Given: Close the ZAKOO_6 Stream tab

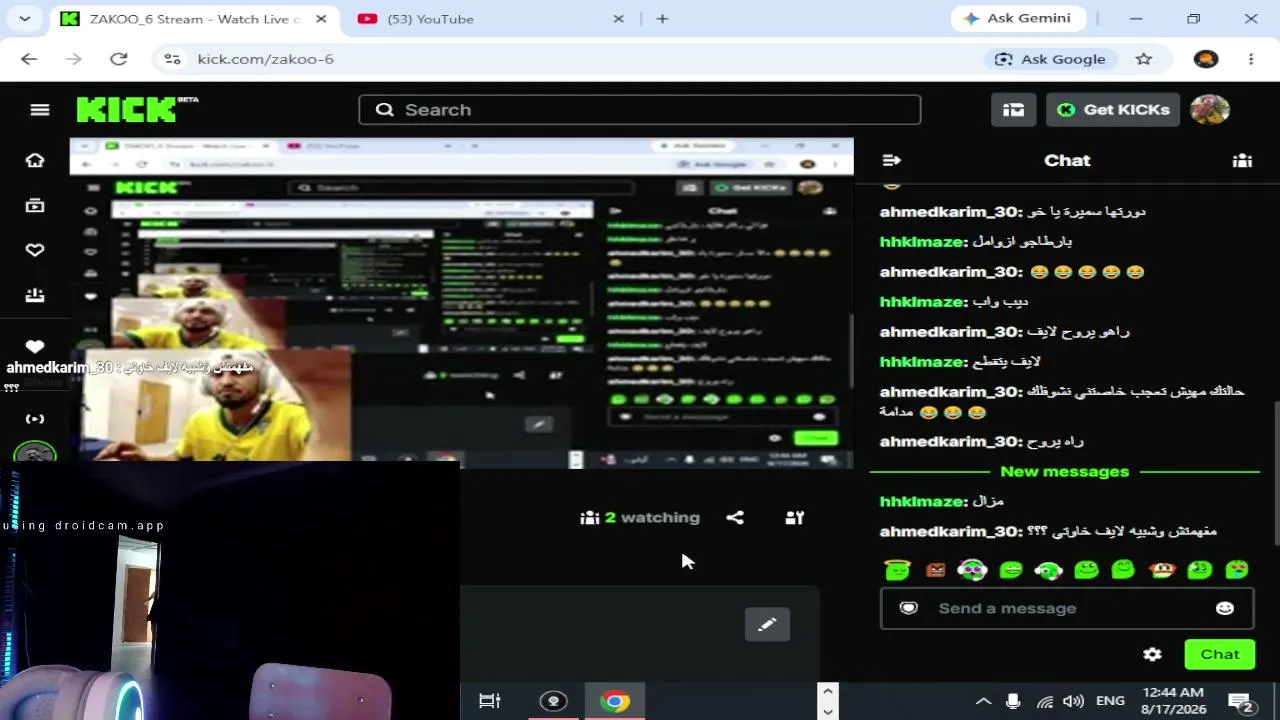Looking at the screenshot, I should 321,19.
